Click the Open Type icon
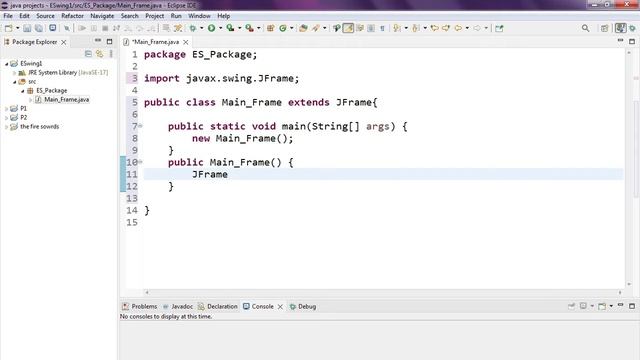This screenshot has width=640, height=360. tap(303, 28)
